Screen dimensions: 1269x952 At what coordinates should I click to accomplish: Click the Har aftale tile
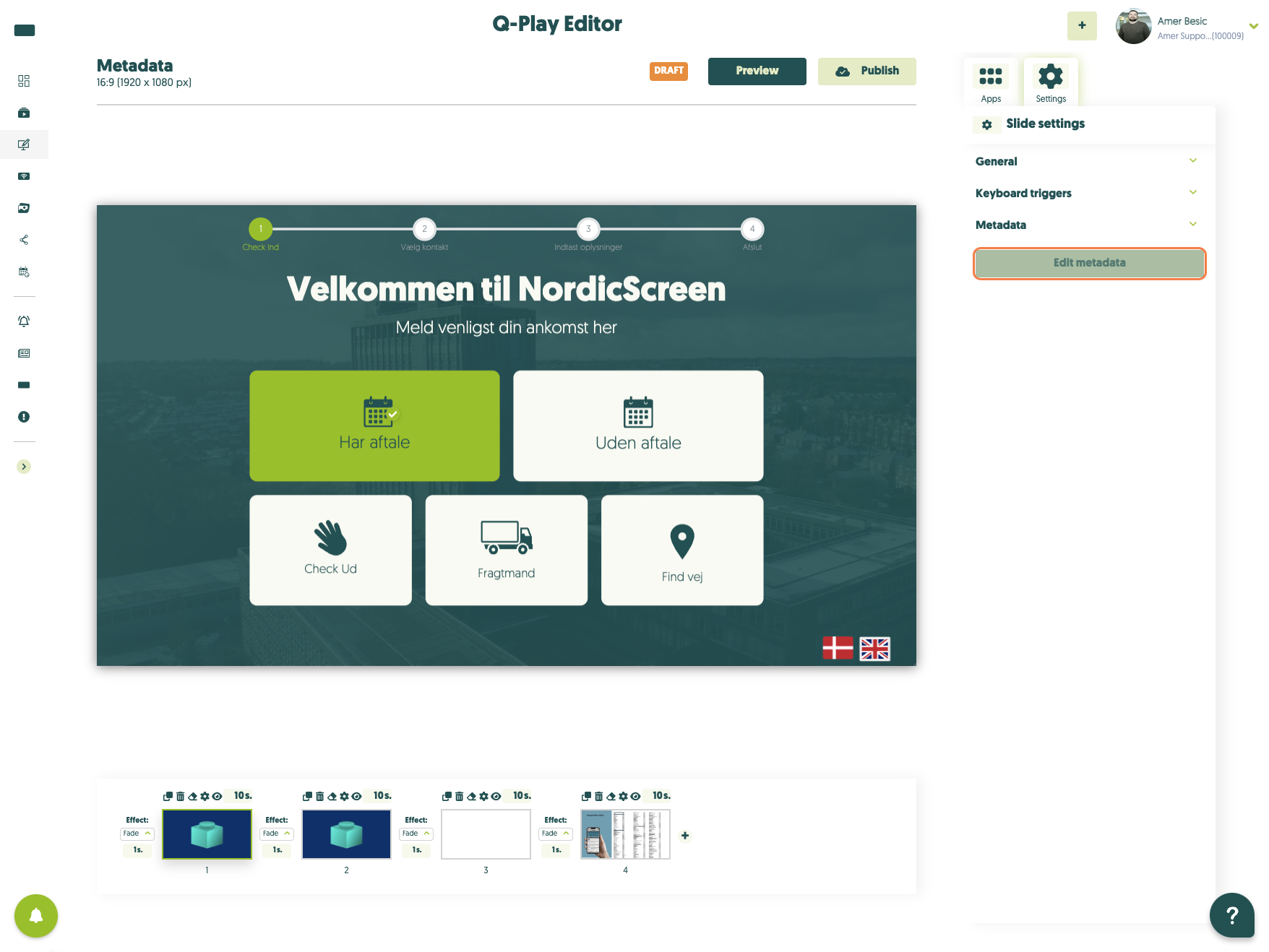tap(374, 426)
